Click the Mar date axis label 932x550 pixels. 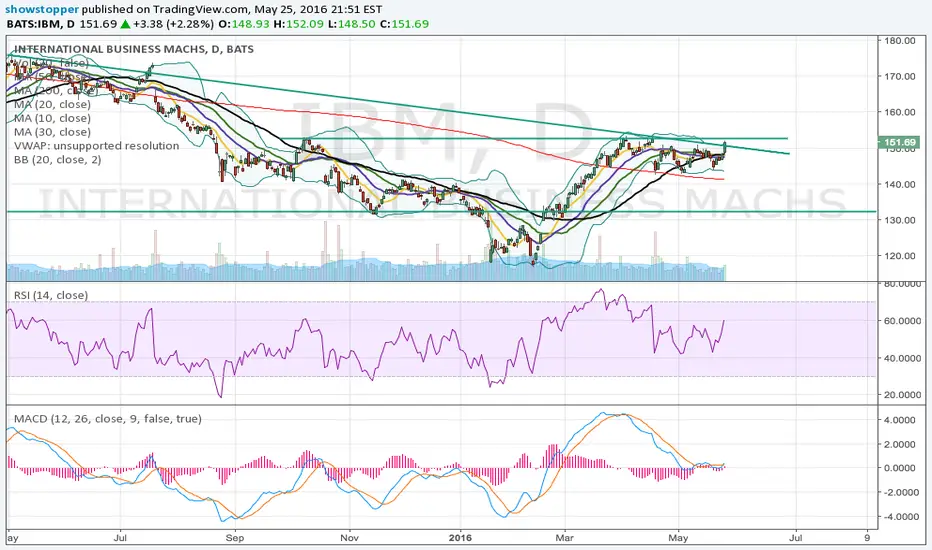(565, 538)
